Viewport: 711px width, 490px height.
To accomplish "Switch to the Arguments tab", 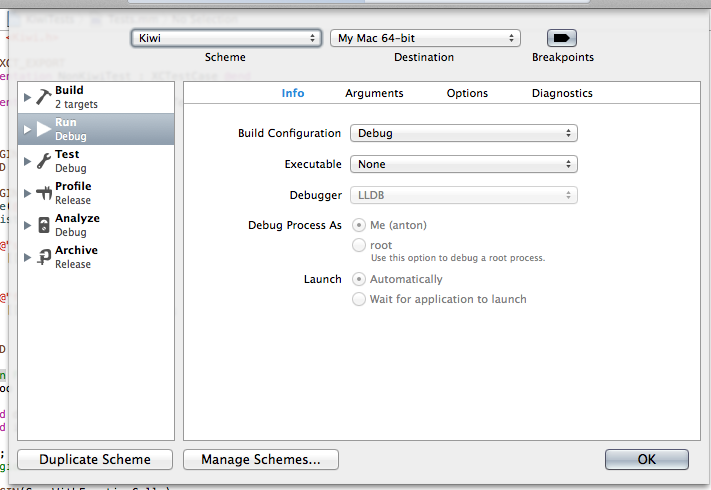I will (374, 93).
